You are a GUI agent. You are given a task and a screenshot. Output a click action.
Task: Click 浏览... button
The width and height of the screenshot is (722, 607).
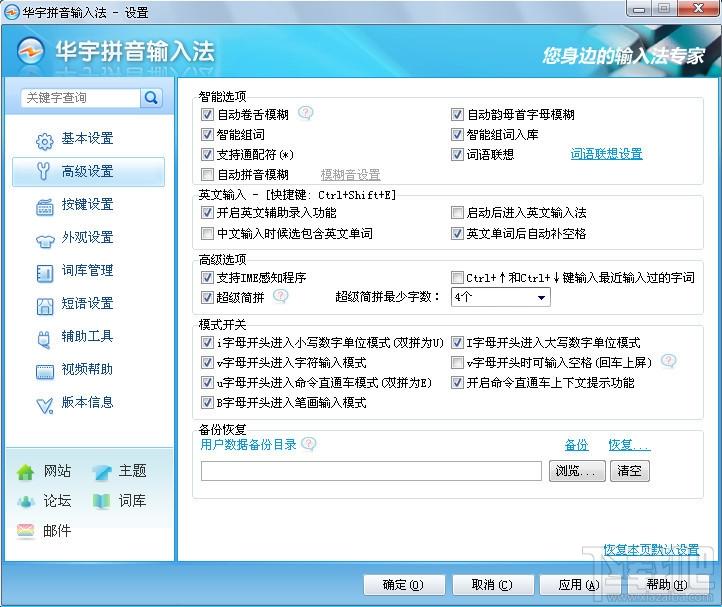[577, 471]
